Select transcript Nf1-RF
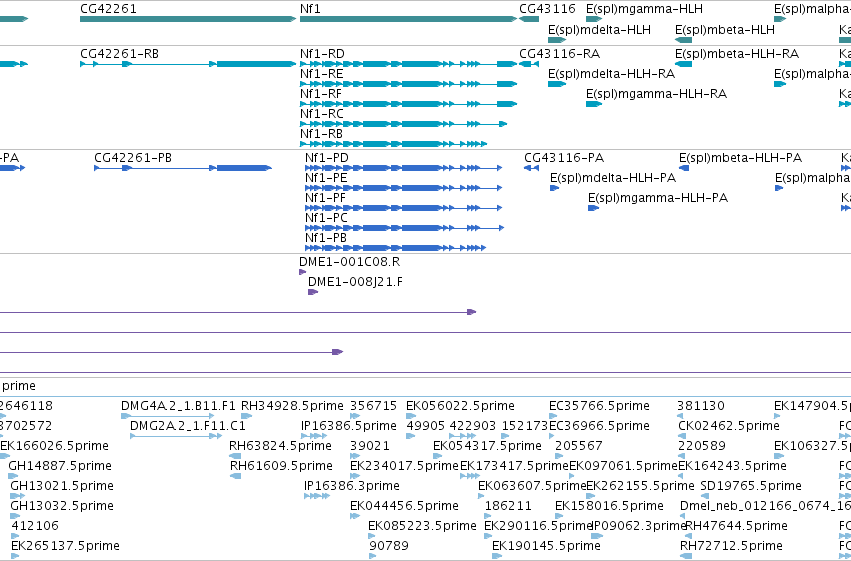The image size is (851, 561). click(408, 104)
